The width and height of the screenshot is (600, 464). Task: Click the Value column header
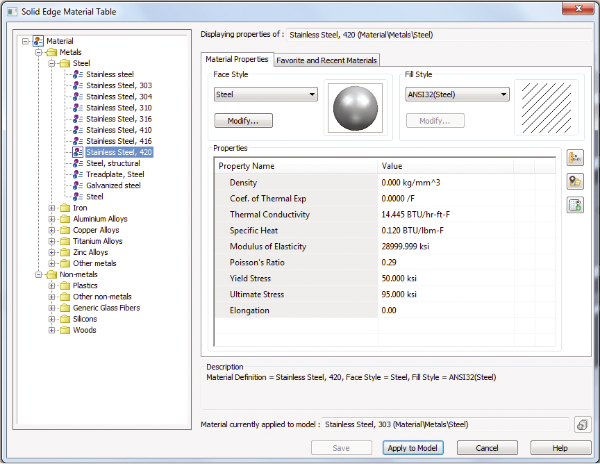point(445,166)
